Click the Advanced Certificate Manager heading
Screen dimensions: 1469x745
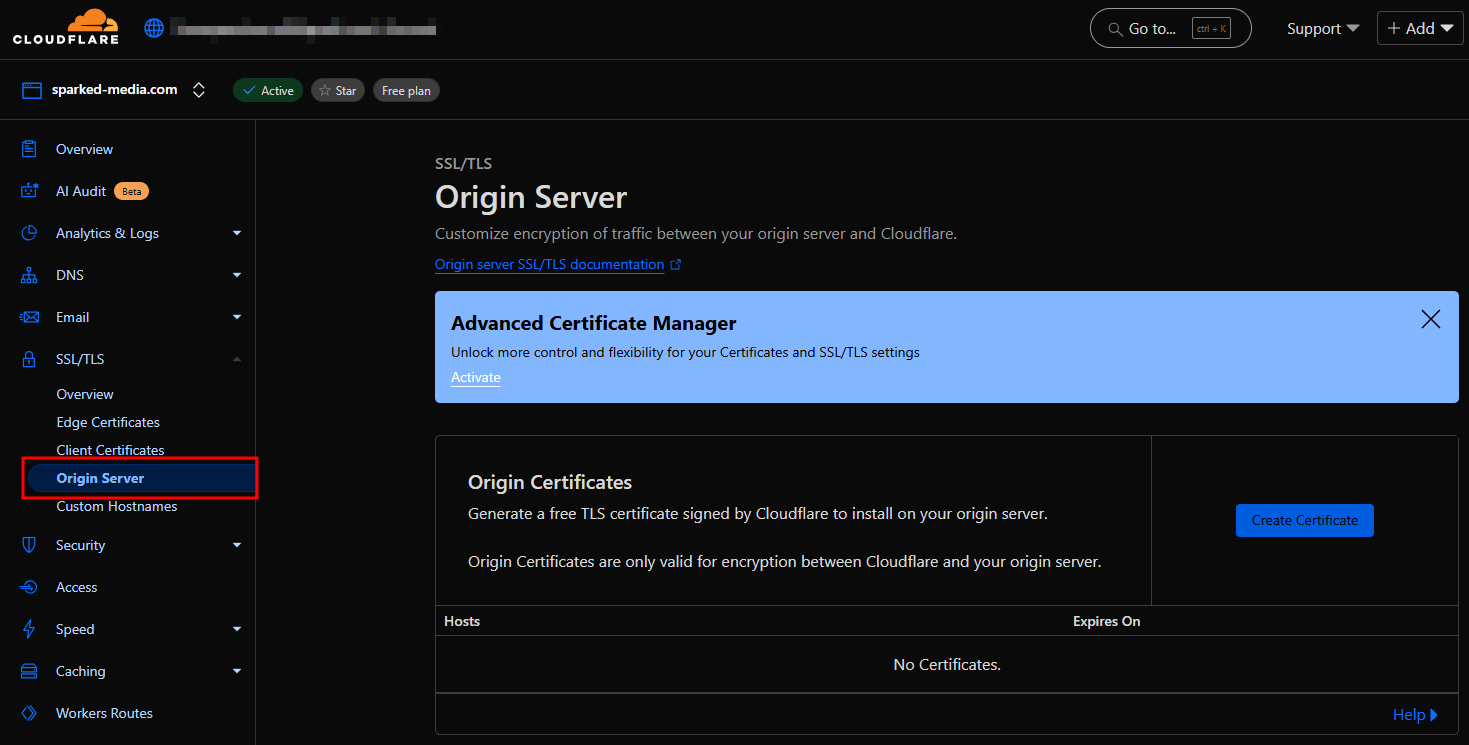pos(594,323)
